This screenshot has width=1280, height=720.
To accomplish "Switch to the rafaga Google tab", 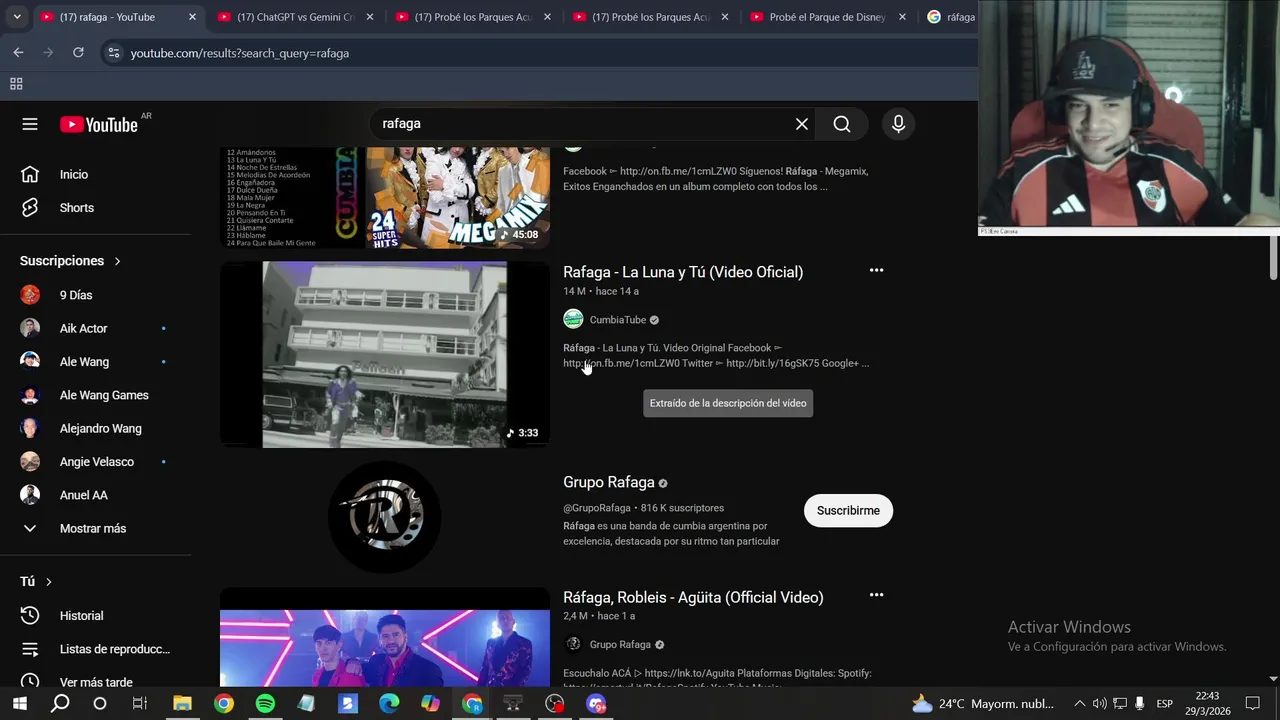I will (950, 17).
